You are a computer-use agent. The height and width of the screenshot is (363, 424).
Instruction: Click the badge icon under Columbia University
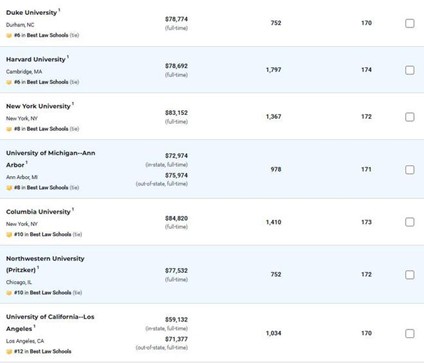coord(9,234)
